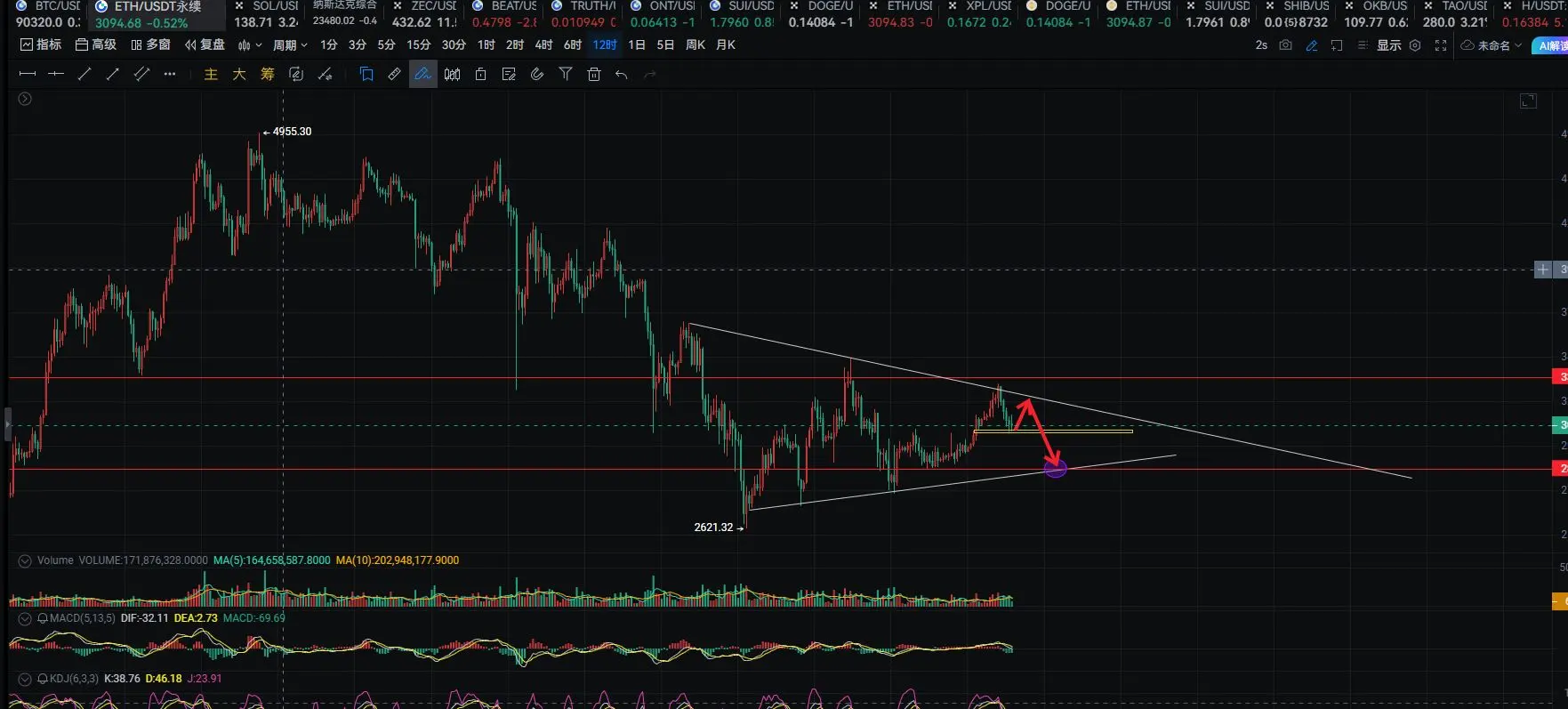This screenshot has height=709, width=1568.
Task: Open the 指标 indicators panel
Action: pos(41,44)
